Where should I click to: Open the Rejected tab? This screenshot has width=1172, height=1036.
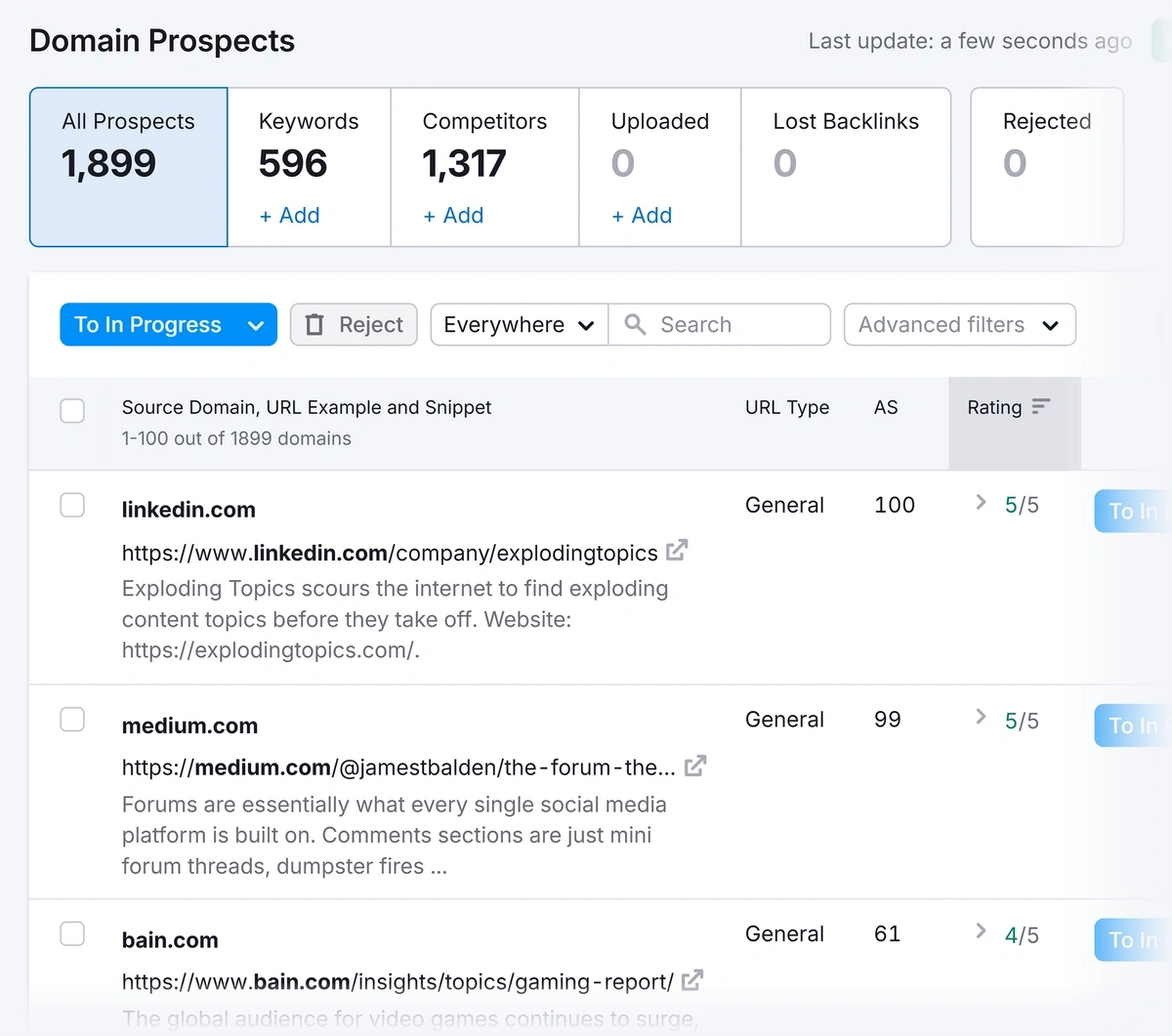click(x=1047, y=167)
